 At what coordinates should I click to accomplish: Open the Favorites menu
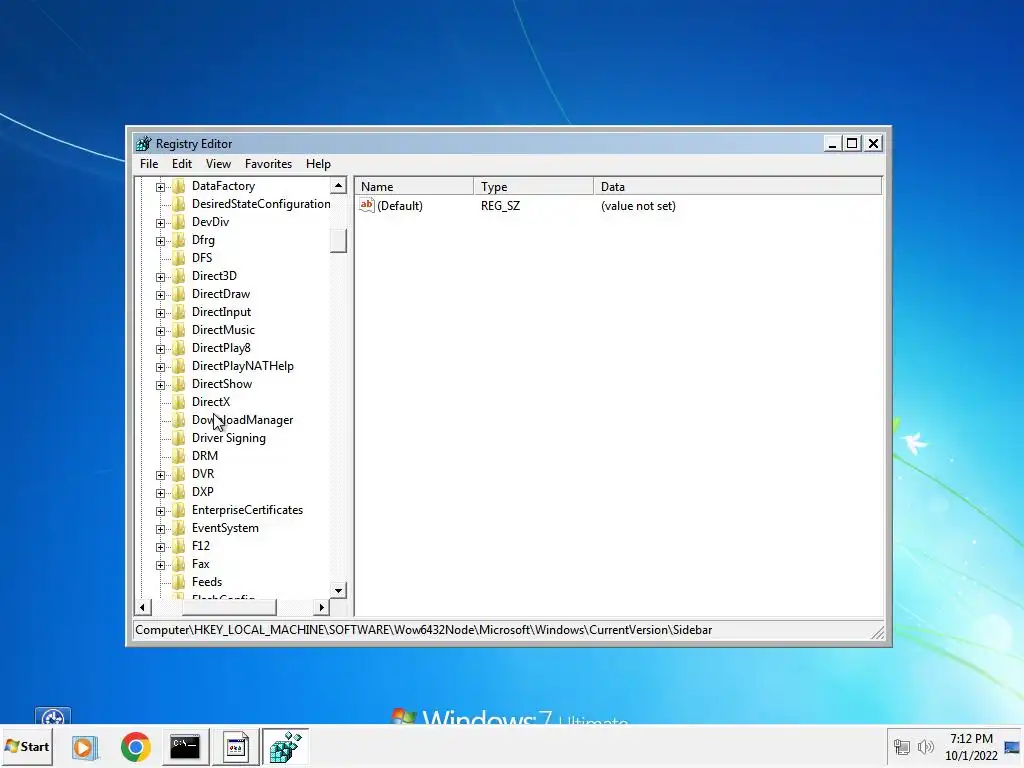point(268,164)
